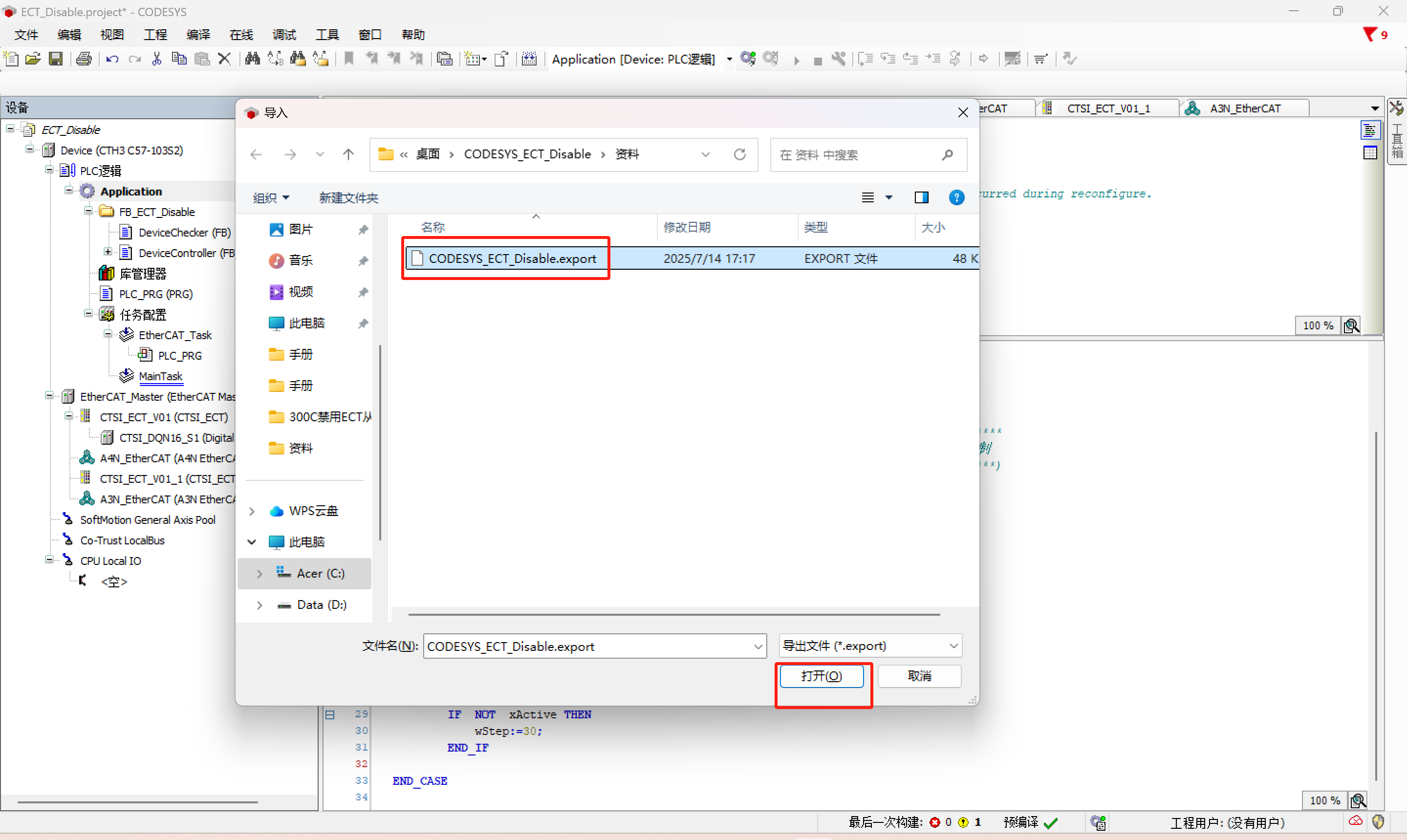Viewport: 1407px width, 840px height.
Task: Open the 图片 quick access folder
Action: (300, 229)
